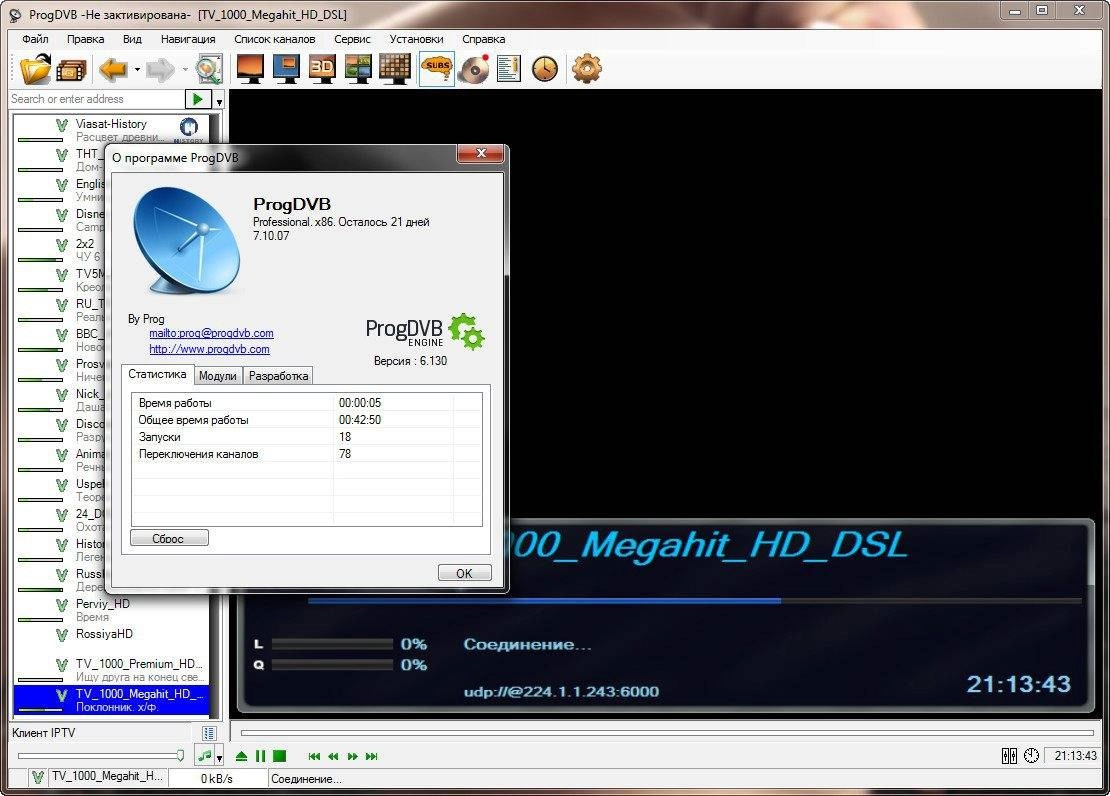The image size is (1110, 796).
Task: Toggle the 3D mode monitor icon
Action: pos(322,69)
